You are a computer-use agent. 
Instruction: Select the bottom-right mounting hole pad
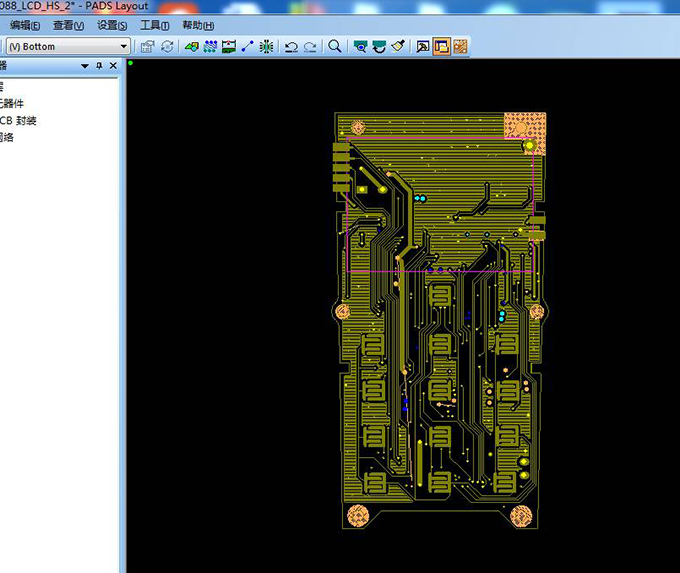521,517
